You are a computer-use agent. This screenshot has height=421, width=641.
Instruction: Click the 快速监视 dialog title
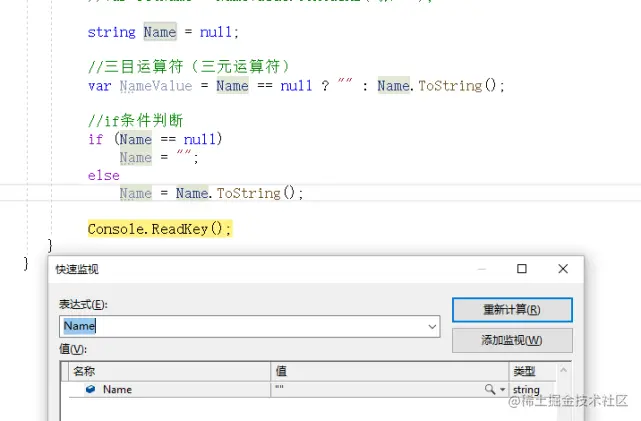[77, 269]
